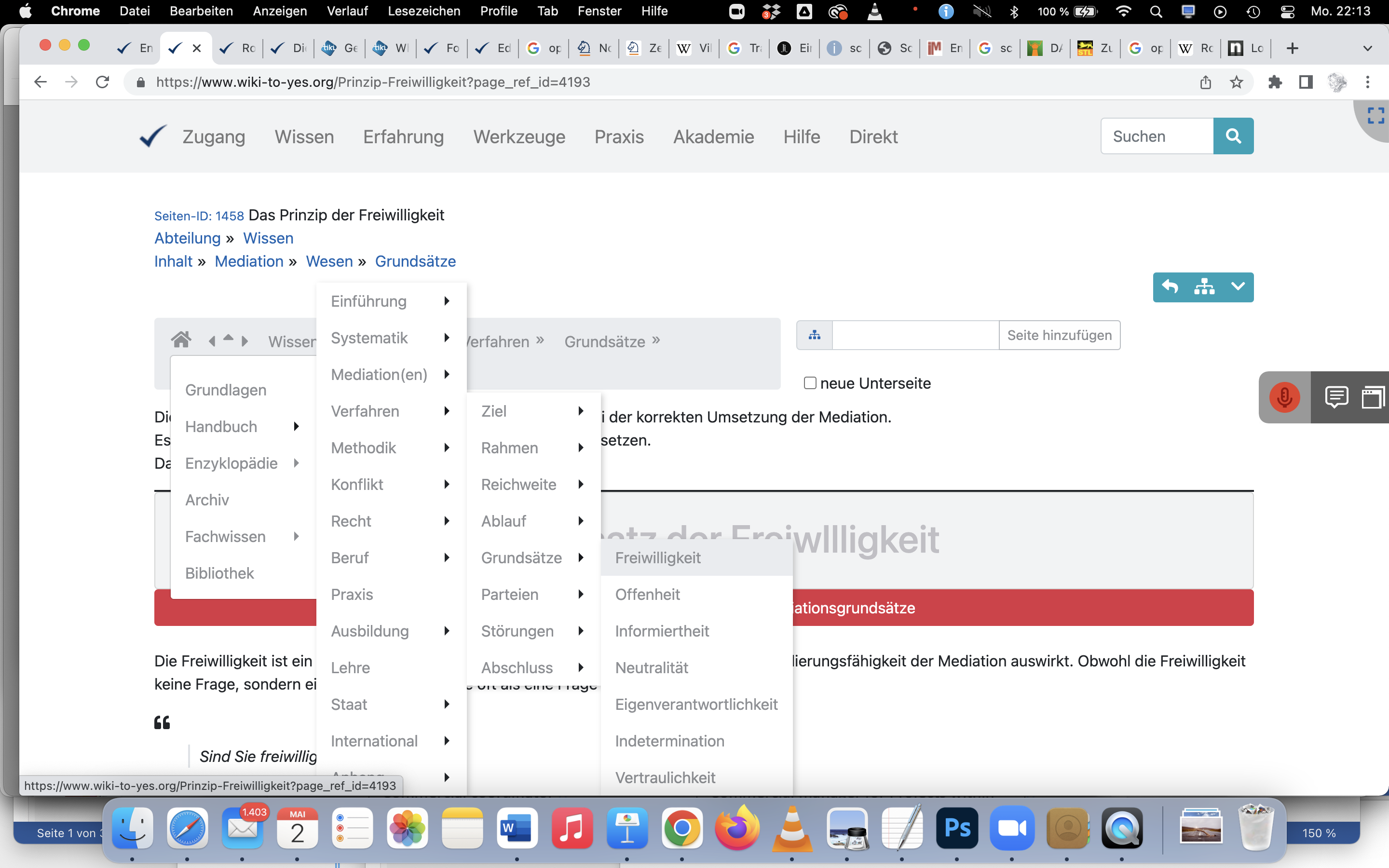1389x868 pixels.
Task: Choose Neutralität from Grundsätze submenu
Action: pyautogui.click(x=652, y=668)
